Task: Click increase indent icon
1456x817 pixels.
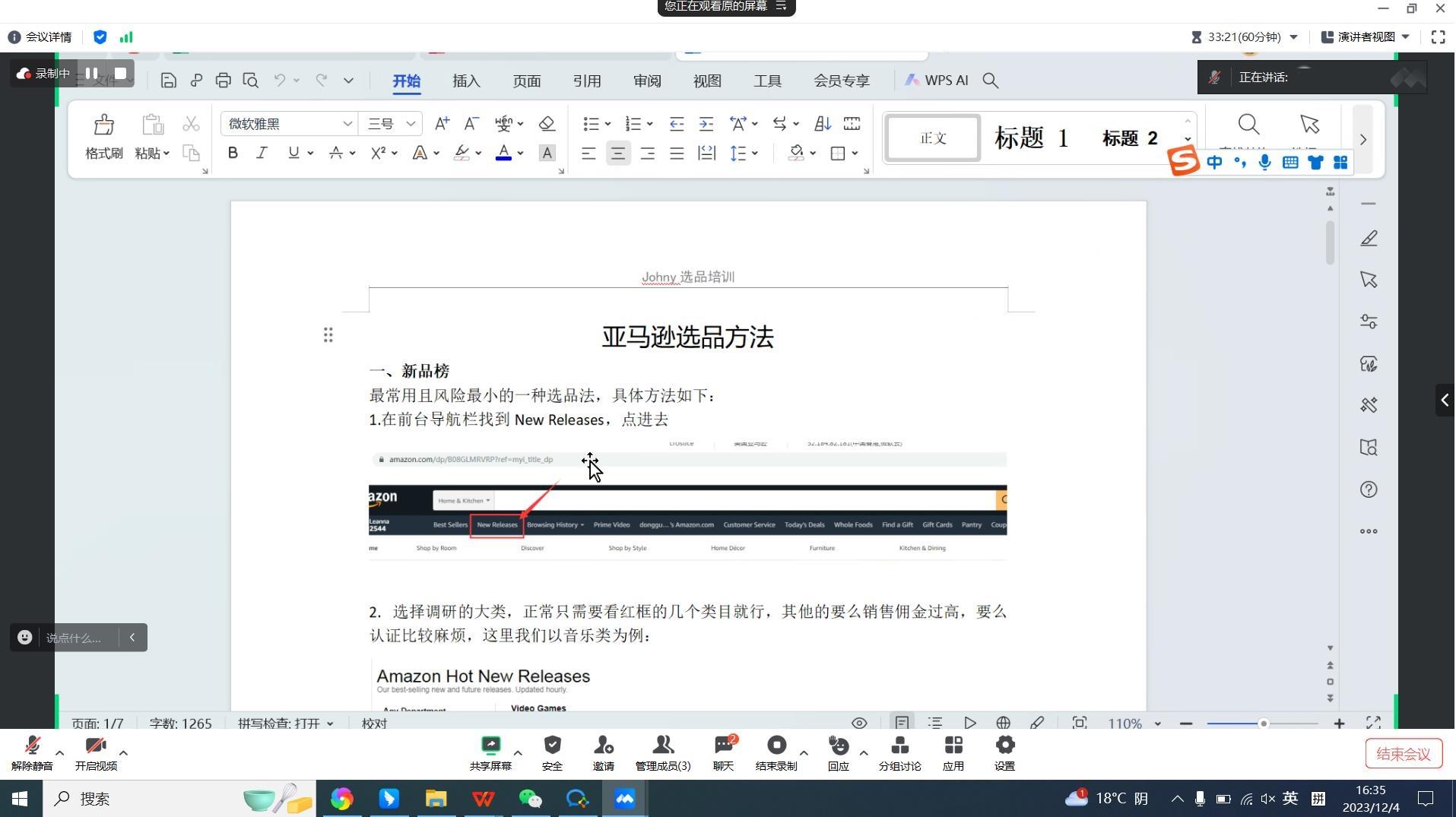Action: 706,123
